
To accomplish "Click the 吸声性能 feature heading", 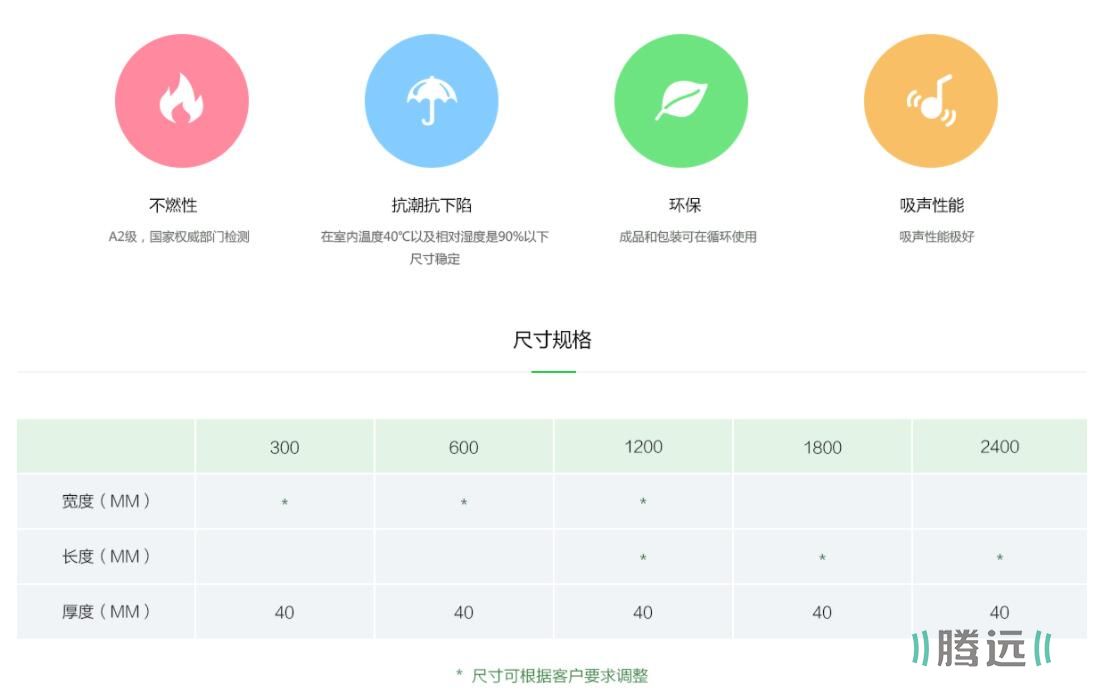I will coord(932,205).
